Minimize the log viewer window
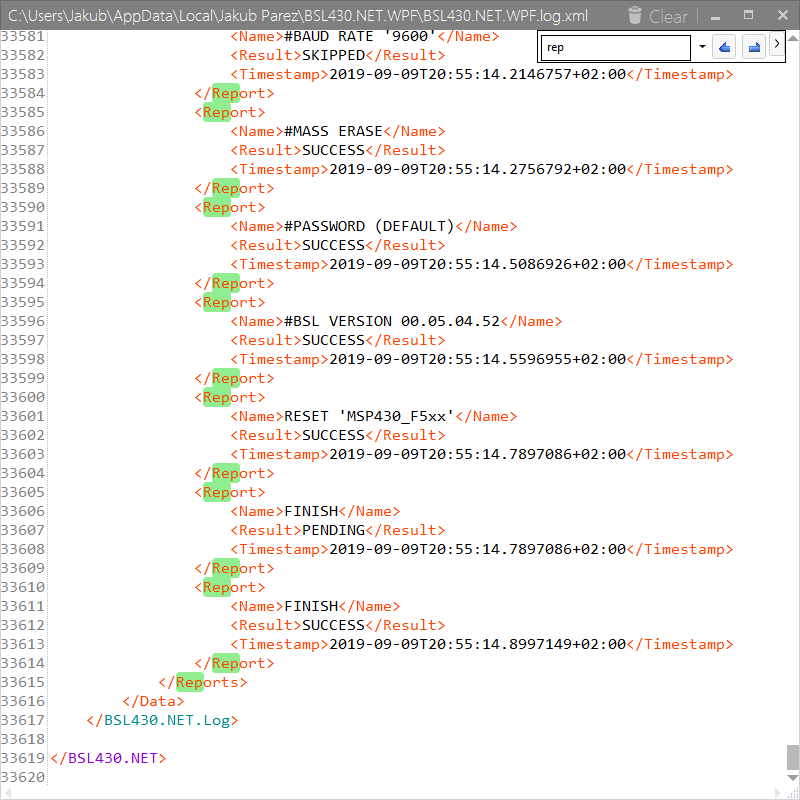800x800 pixels. coord(715,16)
